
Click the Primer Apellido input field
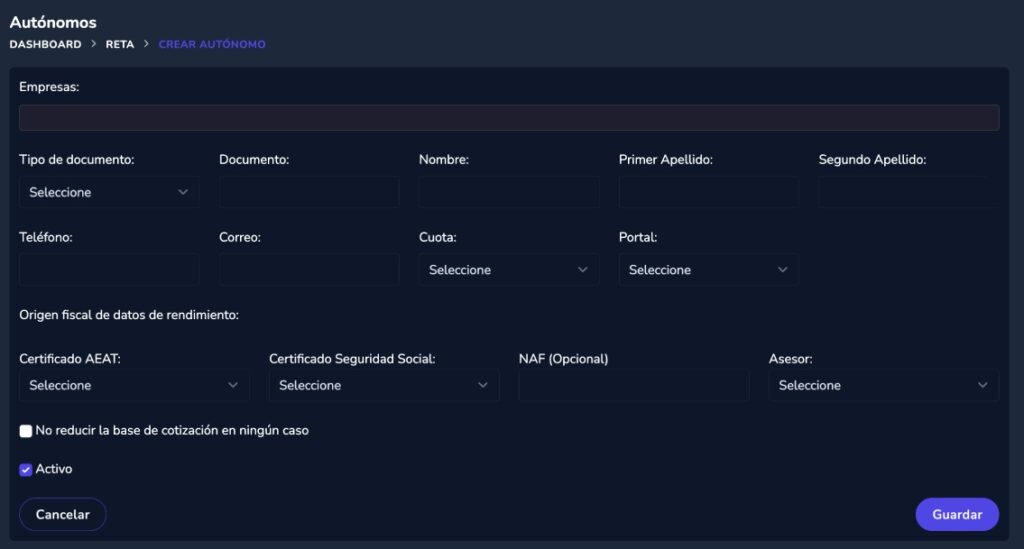pyautogui.click(x=709, y=192)
